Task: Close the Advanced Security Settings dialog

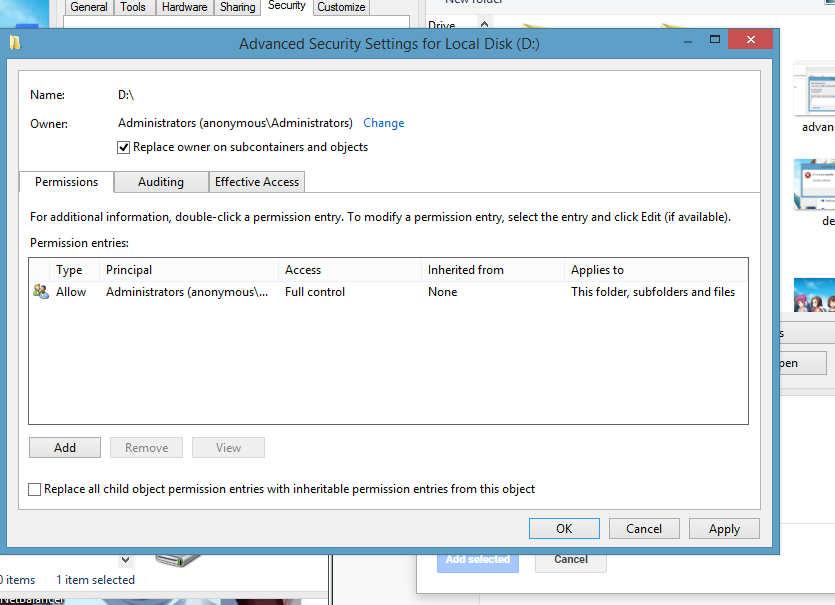Action: click(x=751, y=39)
